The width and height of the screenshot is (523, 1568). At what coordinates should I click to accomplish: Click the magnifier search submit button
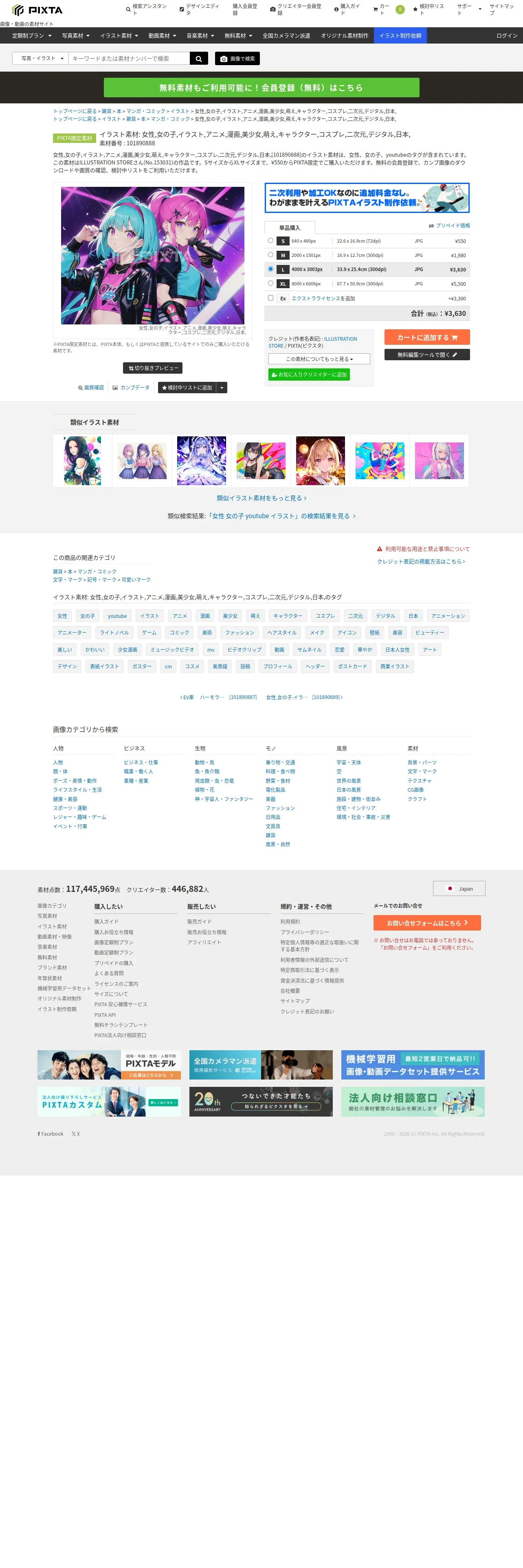pyautogui.click(x=198, y=59)
